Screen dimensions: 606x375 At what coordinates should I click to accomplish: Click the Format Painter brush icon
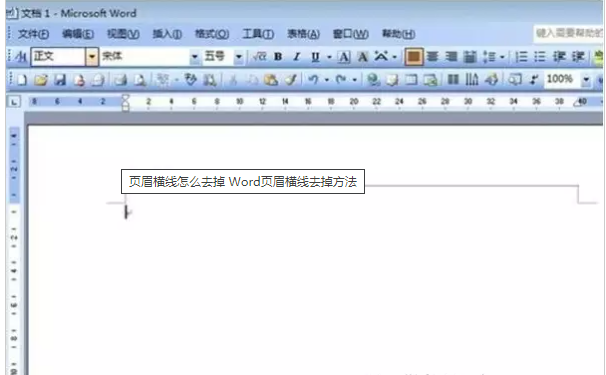[x=291, y=80]
